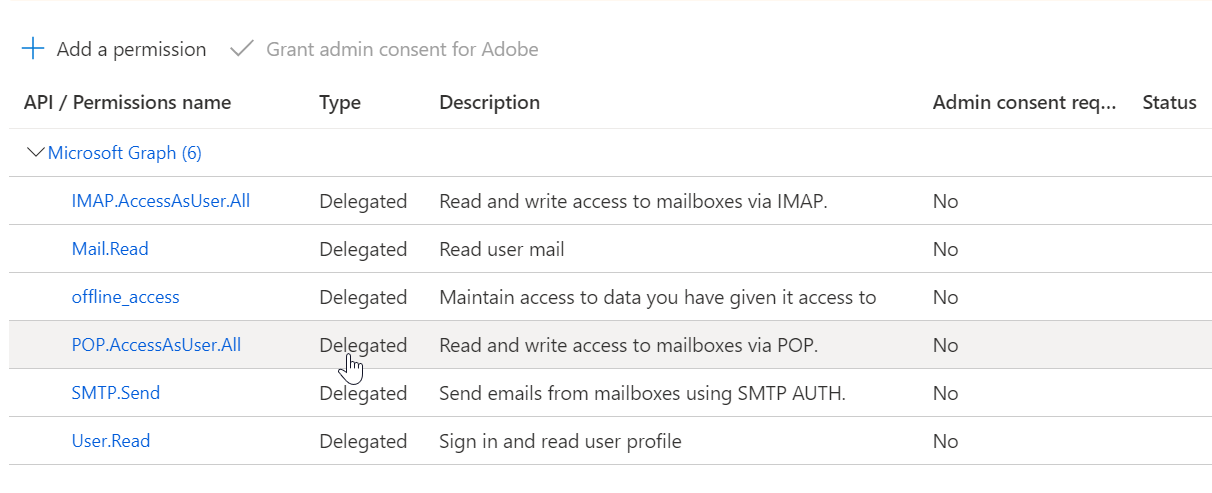Click the Read user mail description cell
Viewport: 1212px width, 493px height.
pos(502,249)
